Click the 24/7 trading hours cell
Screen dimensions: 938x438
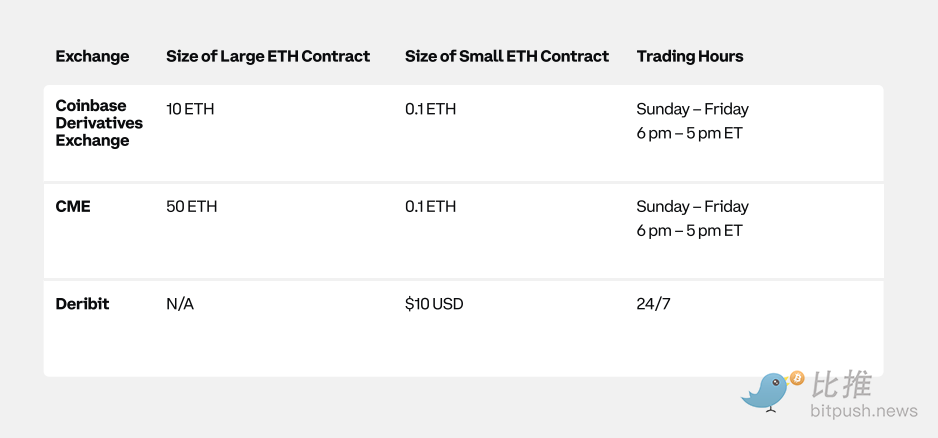653,303
